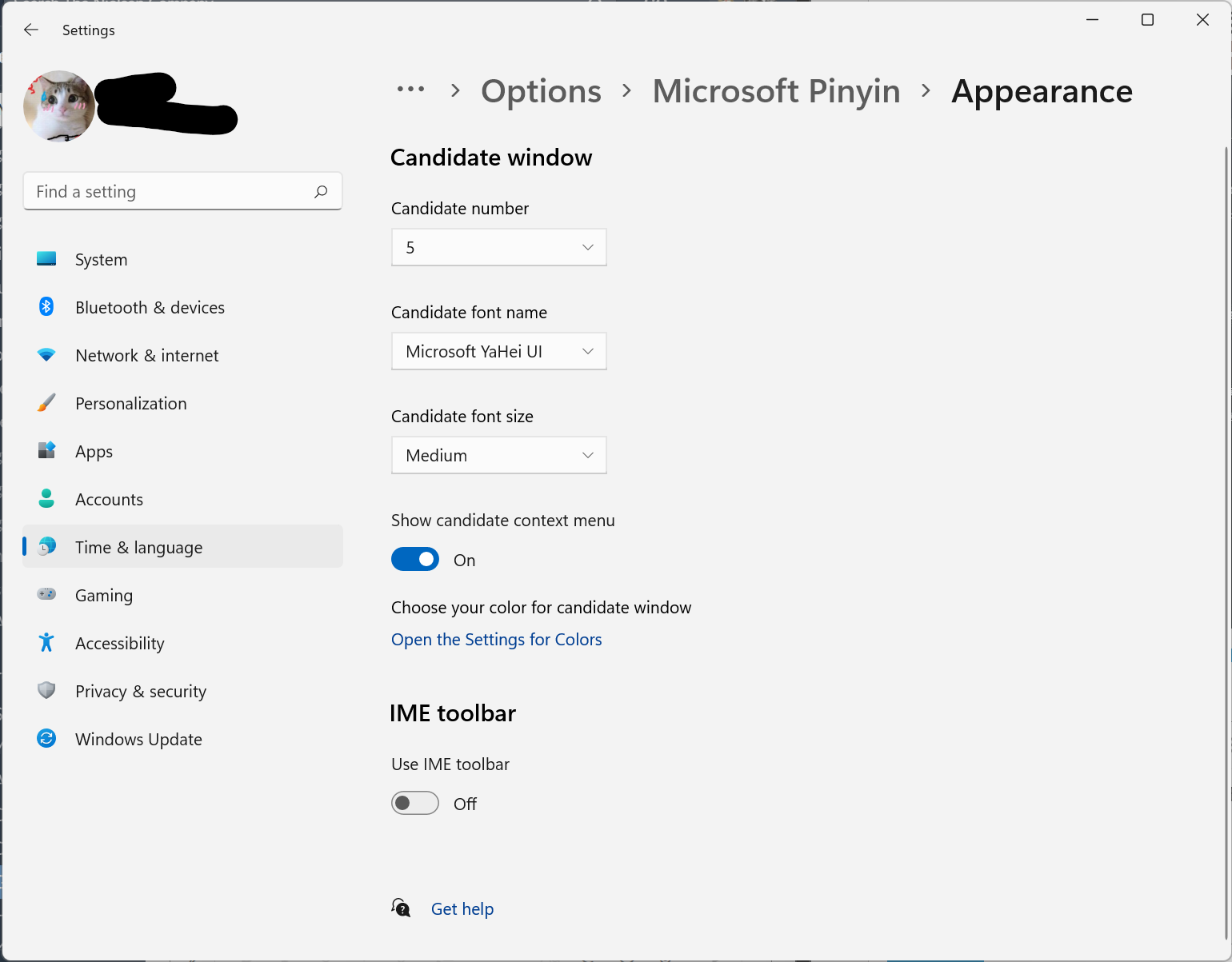Click the Network & internet wifi icon
Image resolution: width=1232 pixels, height=962 pixels.
tap(46, 355)
